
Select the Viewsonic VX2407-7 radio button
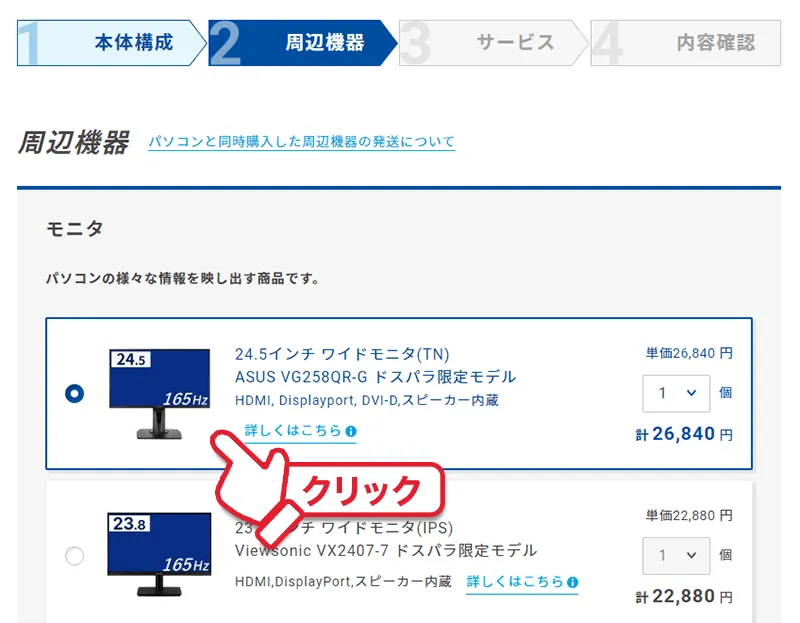(74, 556)
